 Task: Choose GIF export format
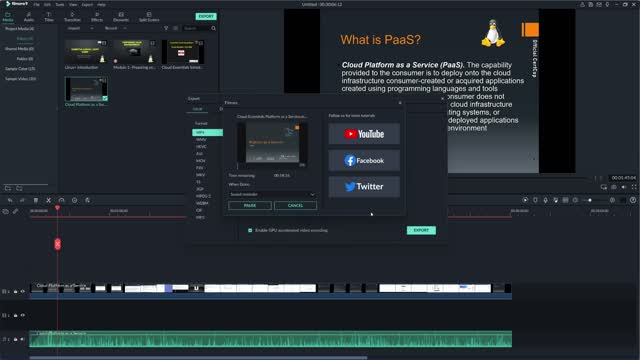click(199, 210)
